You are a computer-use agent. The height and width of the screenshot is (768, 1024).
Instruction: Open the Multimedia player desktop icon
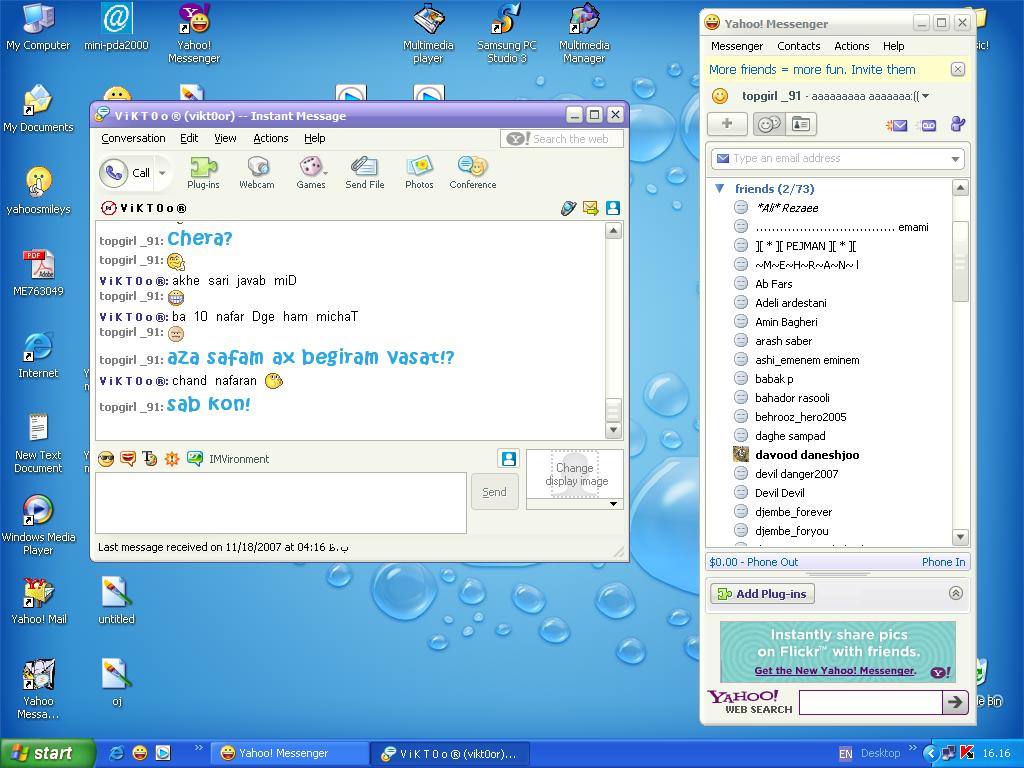(x=428, y=34)
